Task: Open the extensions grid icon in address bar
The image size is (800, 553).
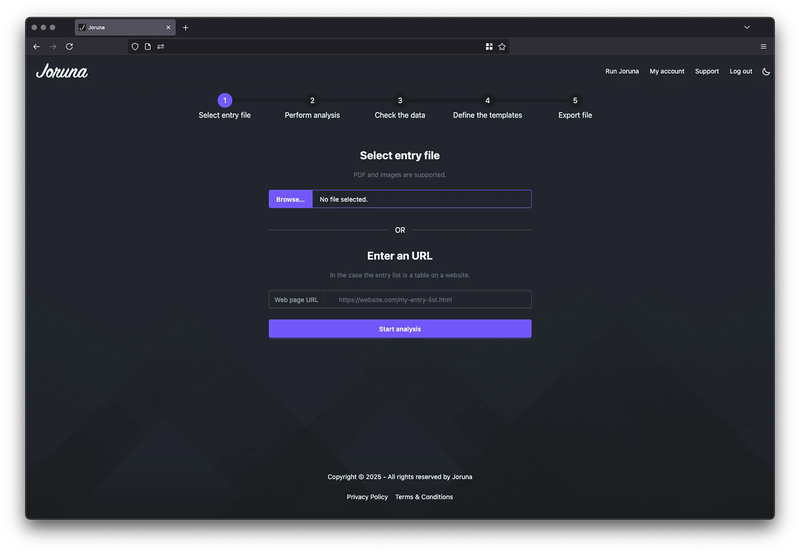Action: 489,46
